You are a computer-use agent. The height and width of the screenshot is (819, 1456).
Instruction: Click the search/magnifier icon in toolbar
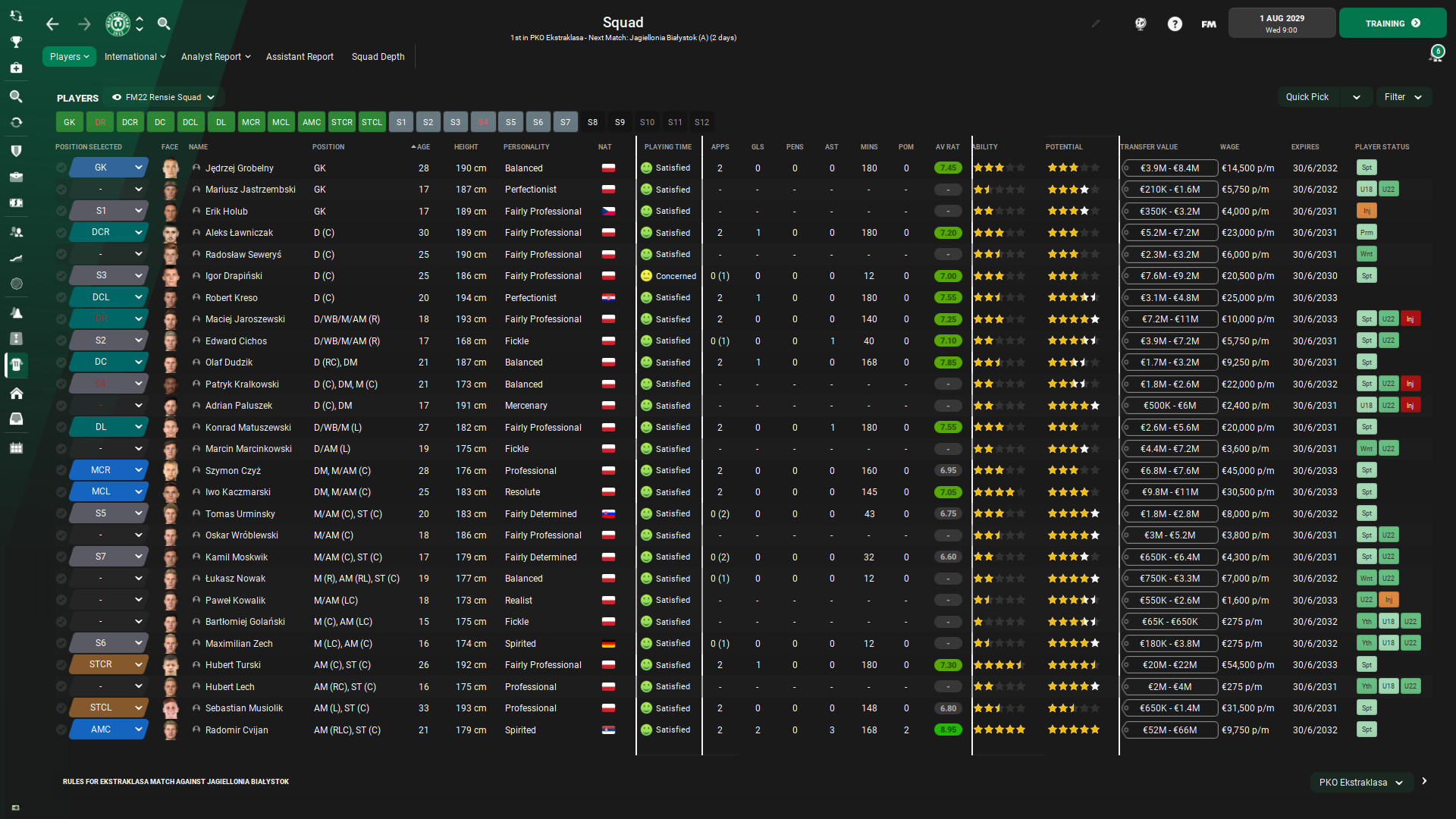coord(164,23)
